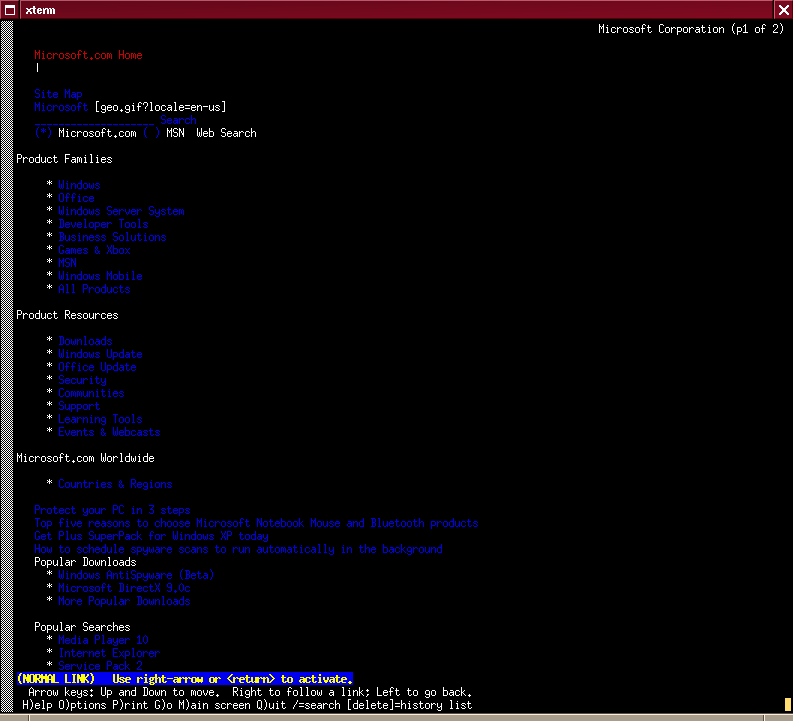Viewport: 793px width, 721px height.
Task: Open the Security resources link
Action: coord(82,381)
